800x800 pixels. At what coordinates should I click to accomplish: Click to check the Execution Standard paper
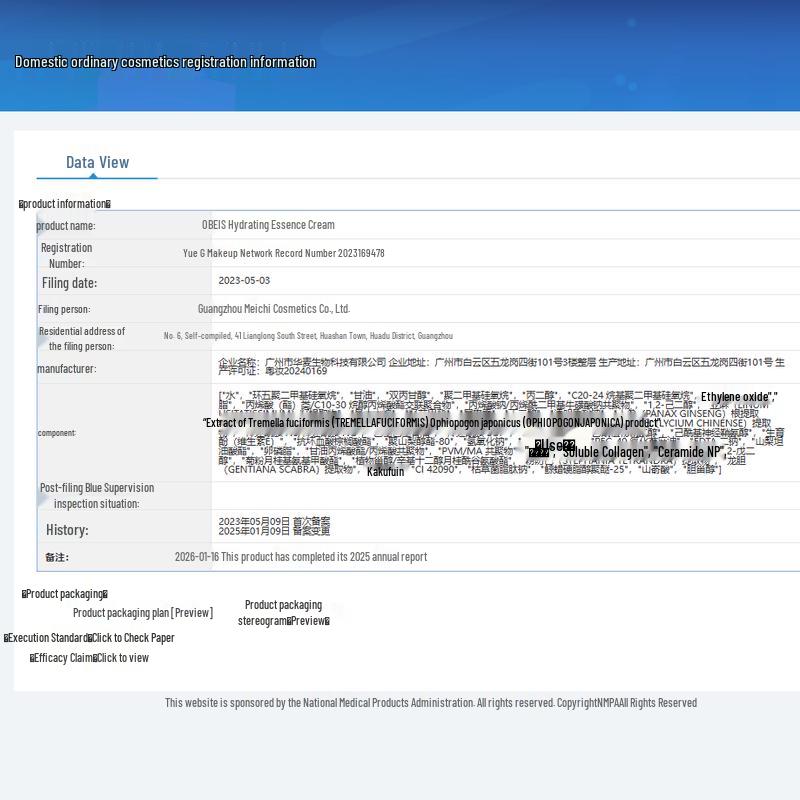(133, 638)
